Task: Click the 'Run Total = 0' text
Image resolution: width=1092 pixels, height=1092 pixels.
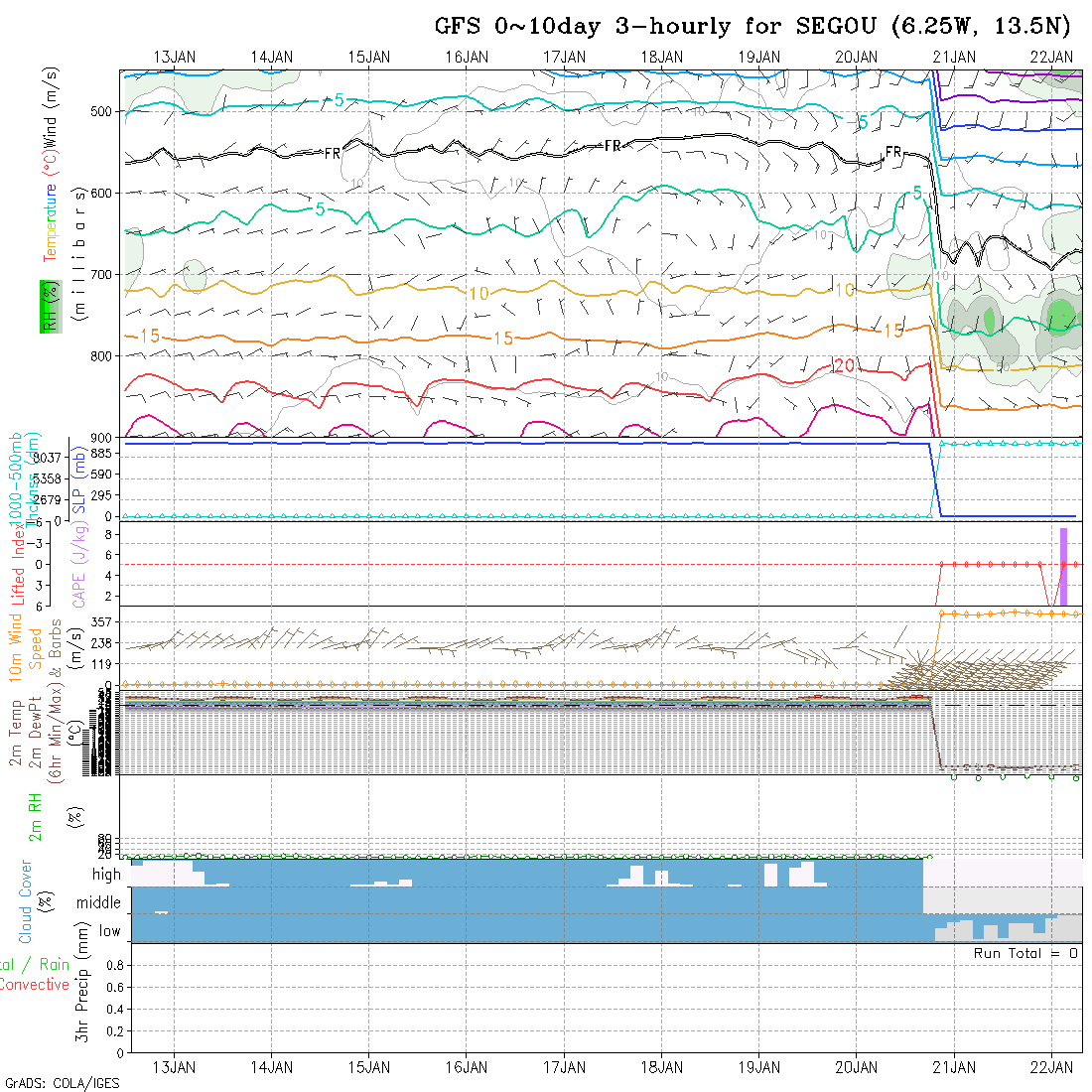Action: tap(1025, 953)
